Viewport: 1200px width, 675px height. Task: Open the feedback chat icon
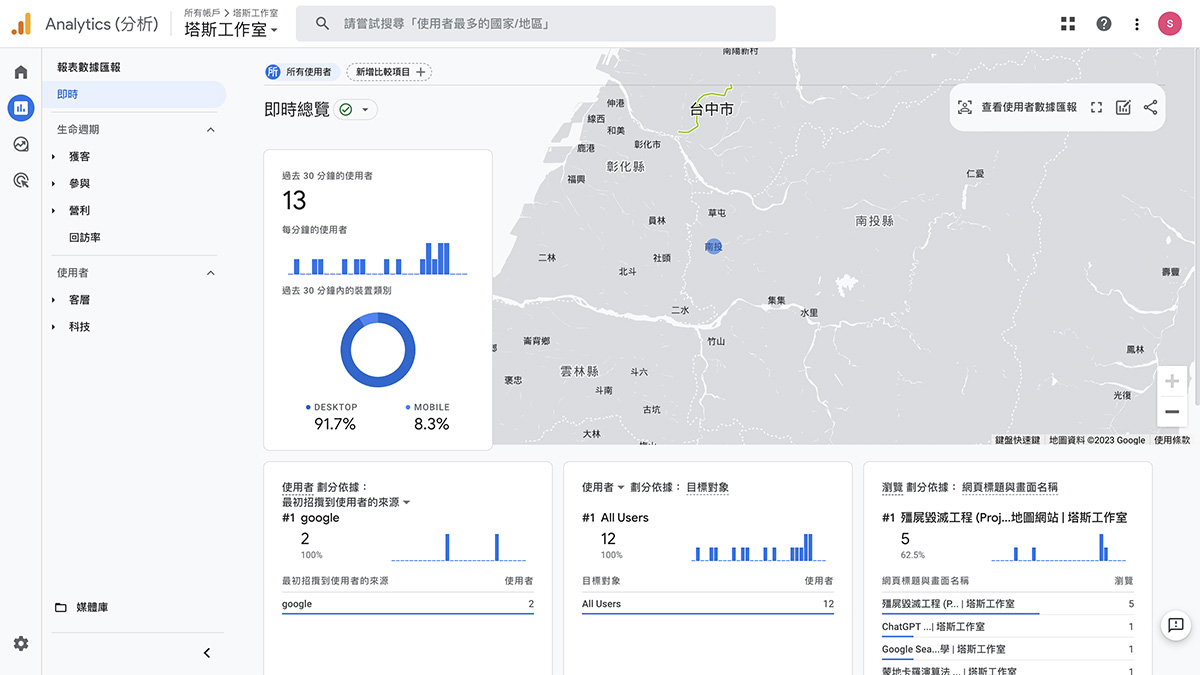[1176, 625]
